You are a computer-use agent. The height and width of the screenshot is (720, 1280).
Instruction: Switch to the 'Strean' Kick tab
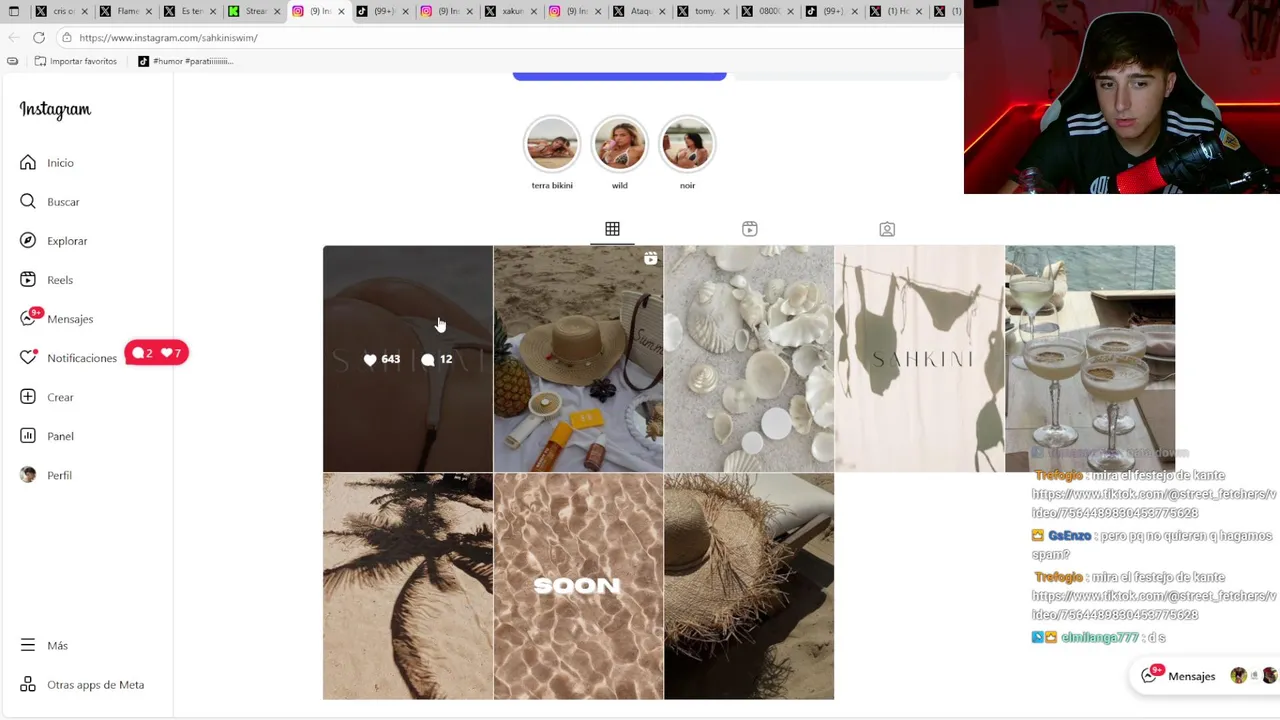click(x=250, y=11)
